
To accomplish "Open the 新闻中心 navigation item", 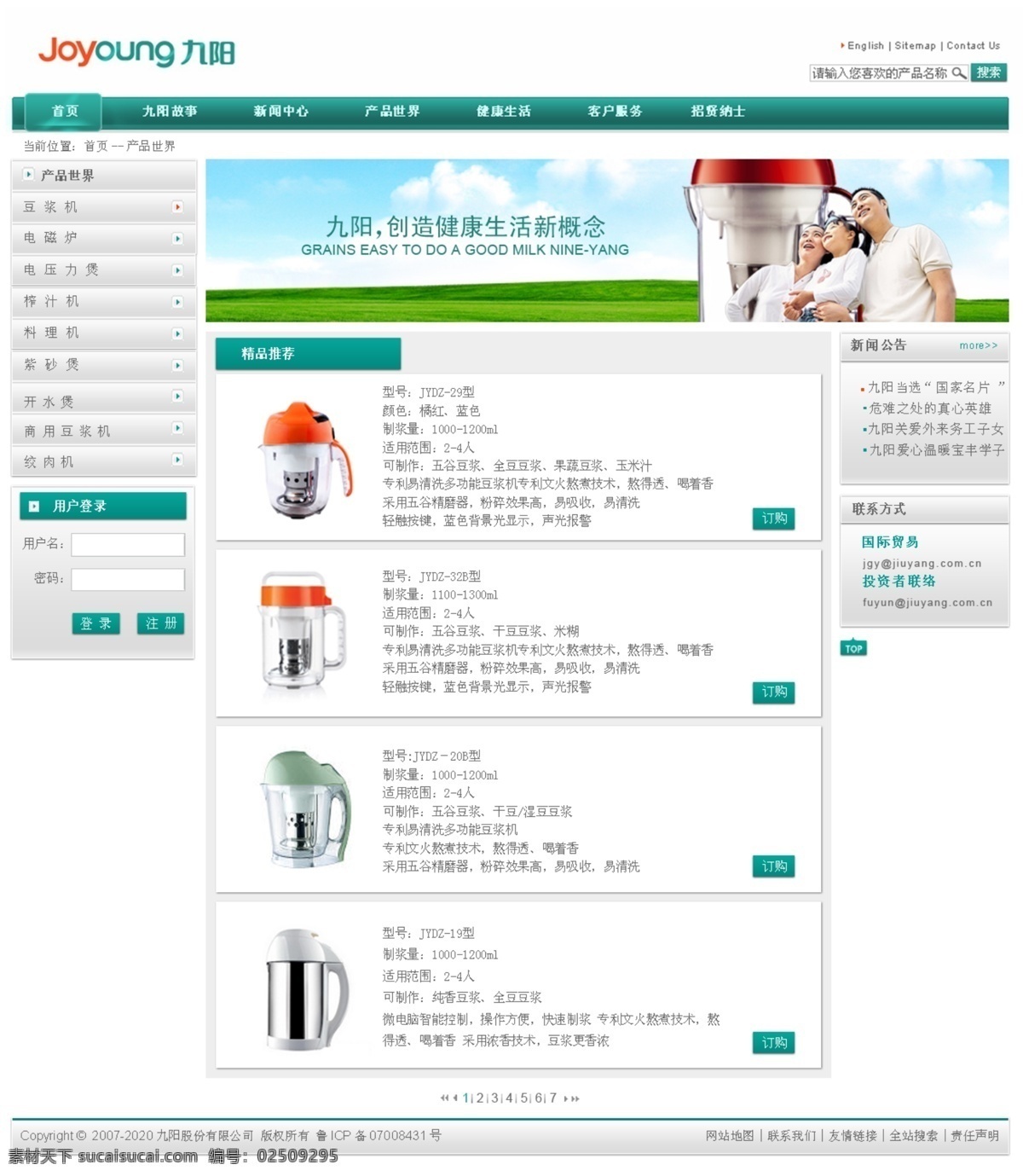I will pos(280,111).
